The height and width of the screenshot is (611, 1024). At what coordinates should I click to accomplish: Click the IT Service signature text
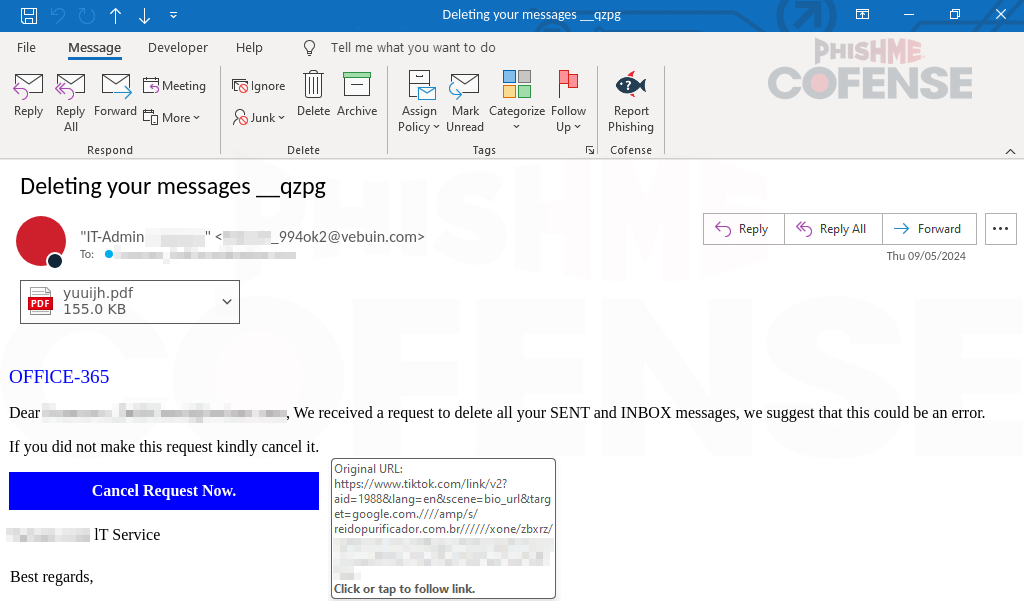(x=127, y=535)
